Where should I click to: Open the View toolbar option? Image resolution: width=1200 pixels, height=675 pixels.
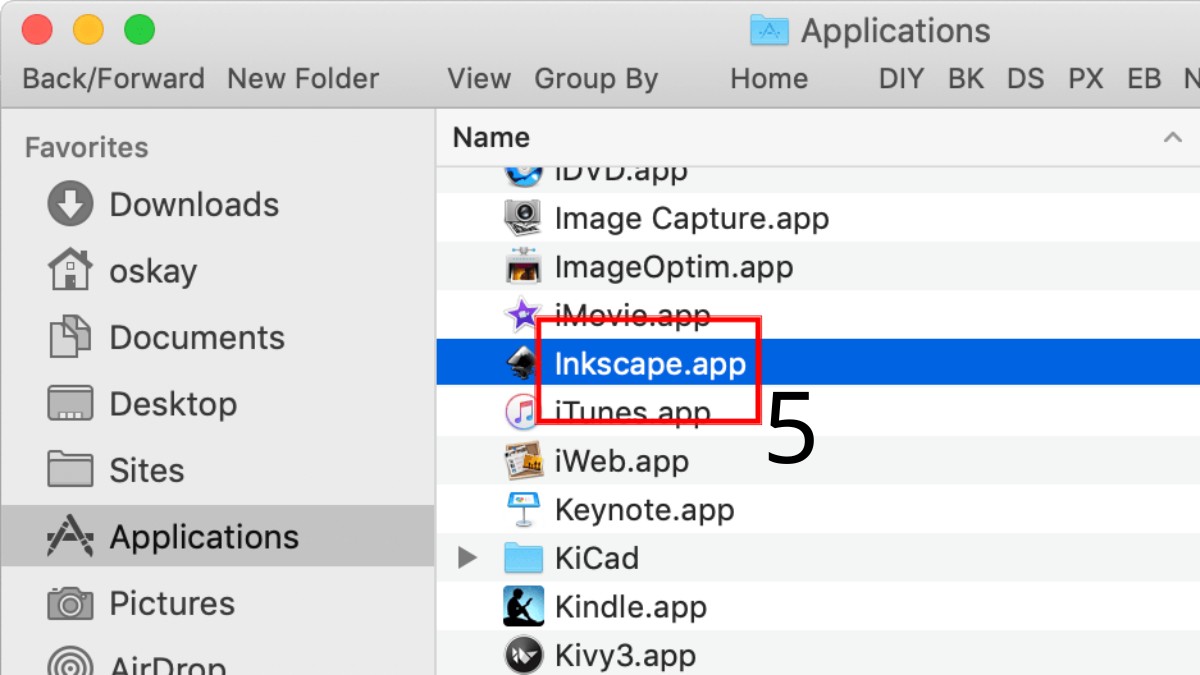pos(479,79)
